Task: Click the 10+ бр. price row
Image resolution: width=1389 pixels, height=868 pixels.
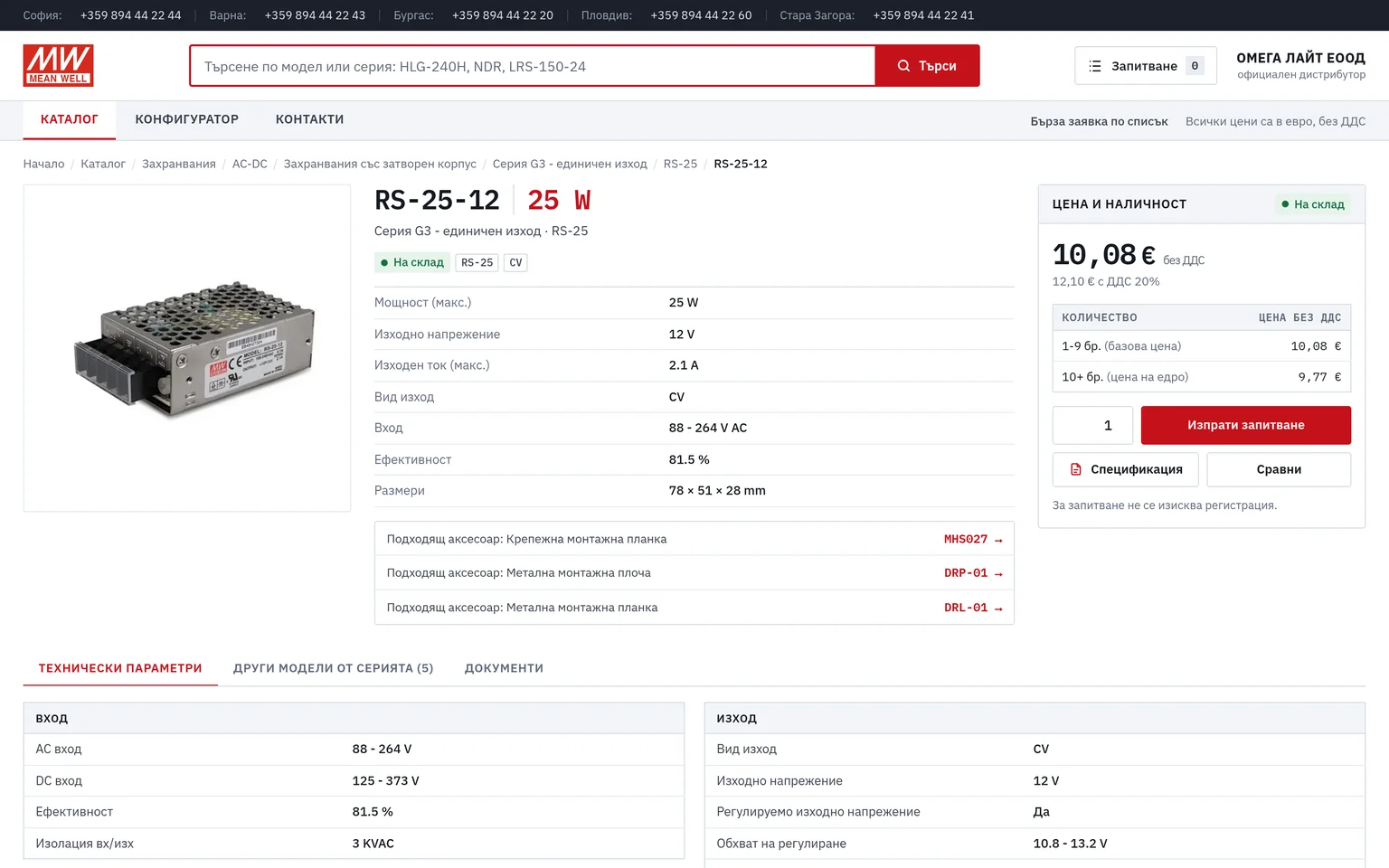Action: click(1202, 377)
